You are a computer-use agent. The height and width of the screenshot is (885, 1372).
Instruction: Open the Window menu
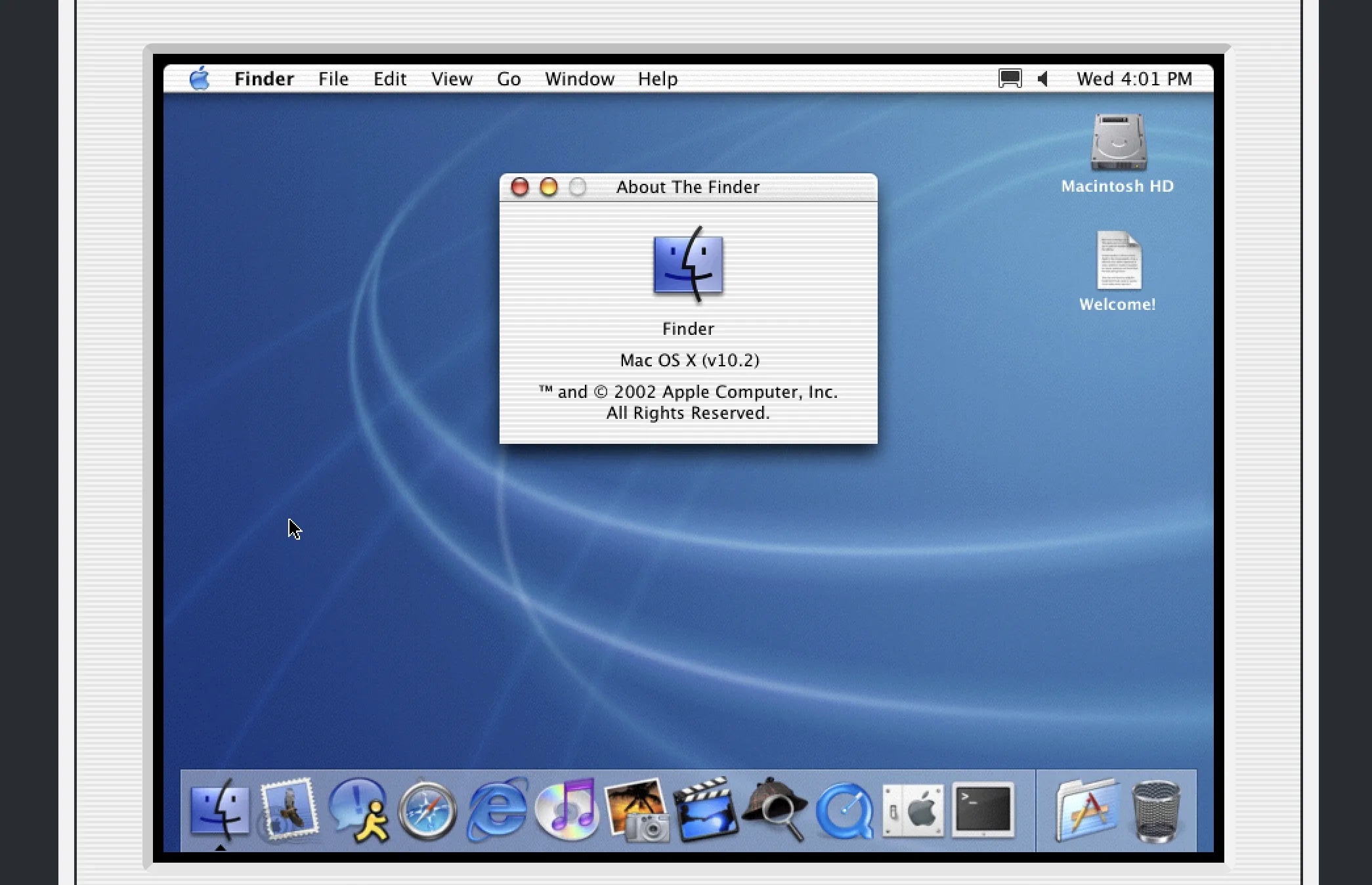coord(580,79)
